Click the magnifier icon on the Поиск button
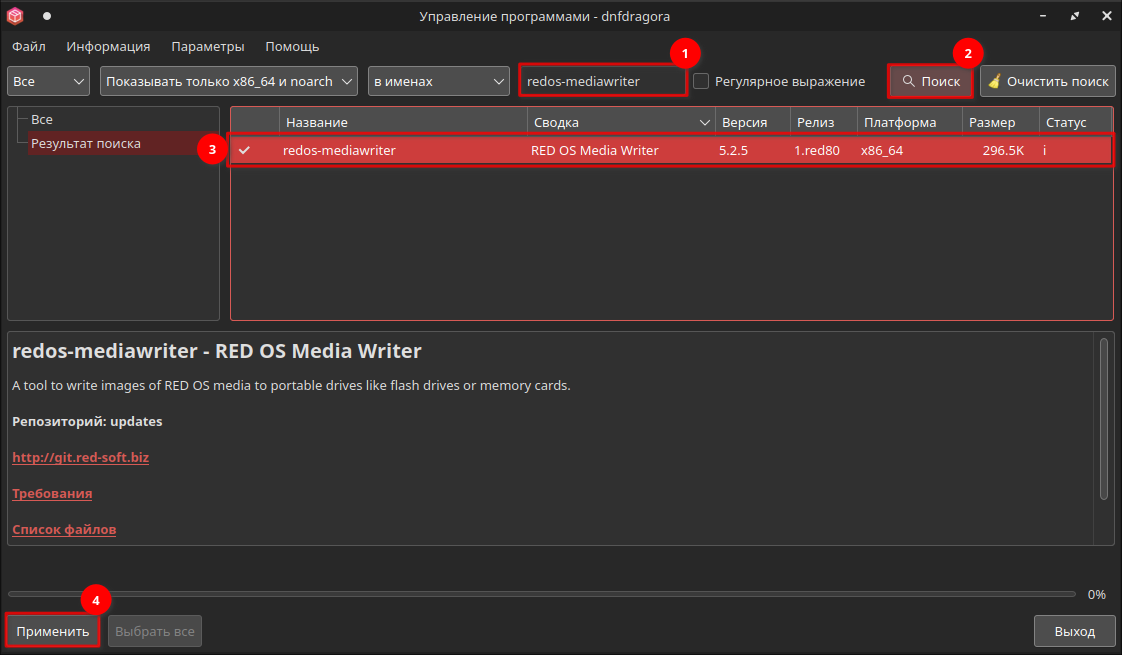This screenshot has width=1122, height=655. 909,81
